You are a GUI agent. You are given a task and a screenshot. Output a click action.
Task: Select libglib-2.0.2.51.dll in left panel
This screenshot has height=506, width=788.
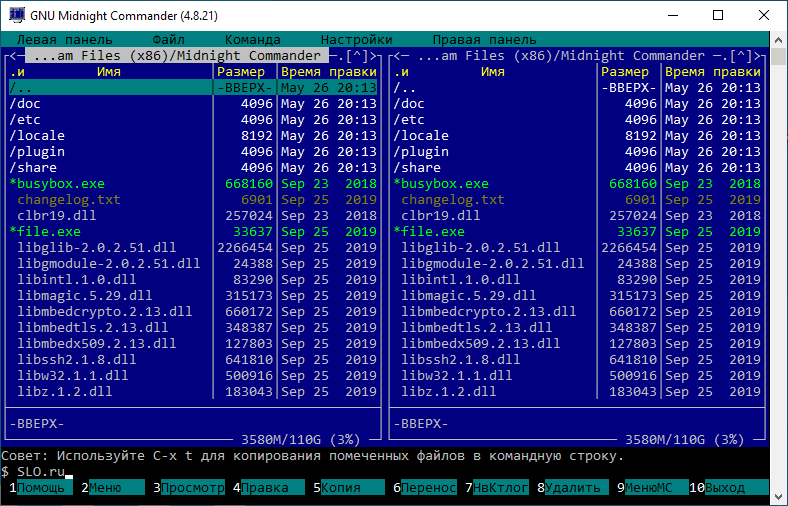(x=193, y=248)
